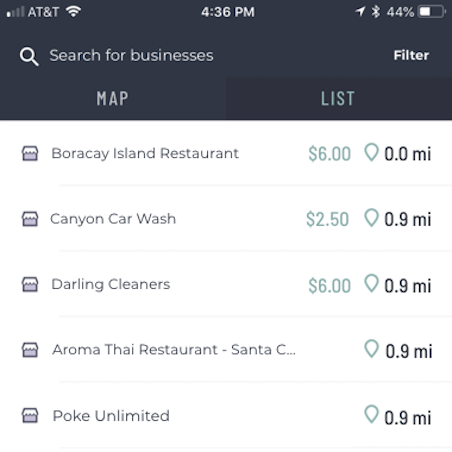The height and width of the screenshot is (452, 452).
Task: Tap the location pin in Darling Cleaners row
Action: (x=371, y=283)
